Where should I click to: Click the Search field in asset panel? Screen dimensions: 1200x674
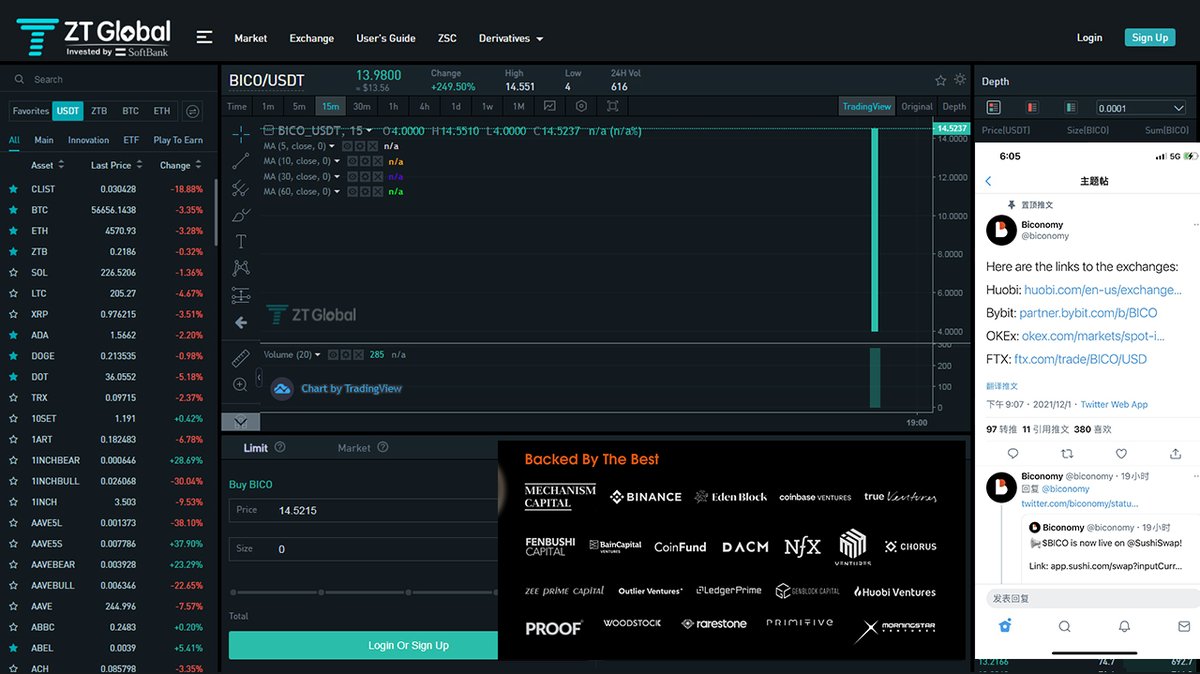110,79
